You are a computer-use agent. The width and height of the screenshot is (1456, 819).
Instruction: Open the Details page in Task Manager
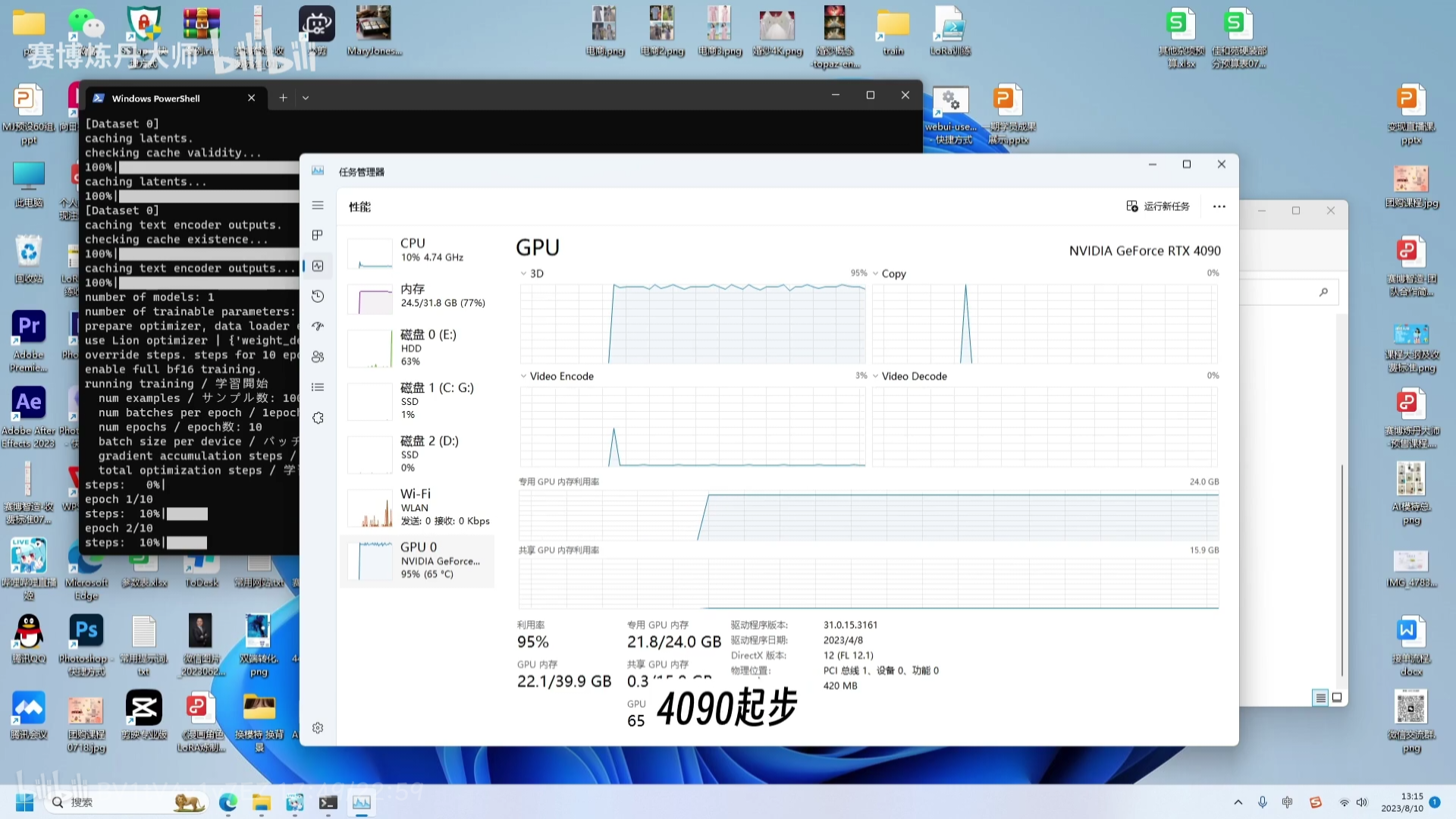[318, 387]
